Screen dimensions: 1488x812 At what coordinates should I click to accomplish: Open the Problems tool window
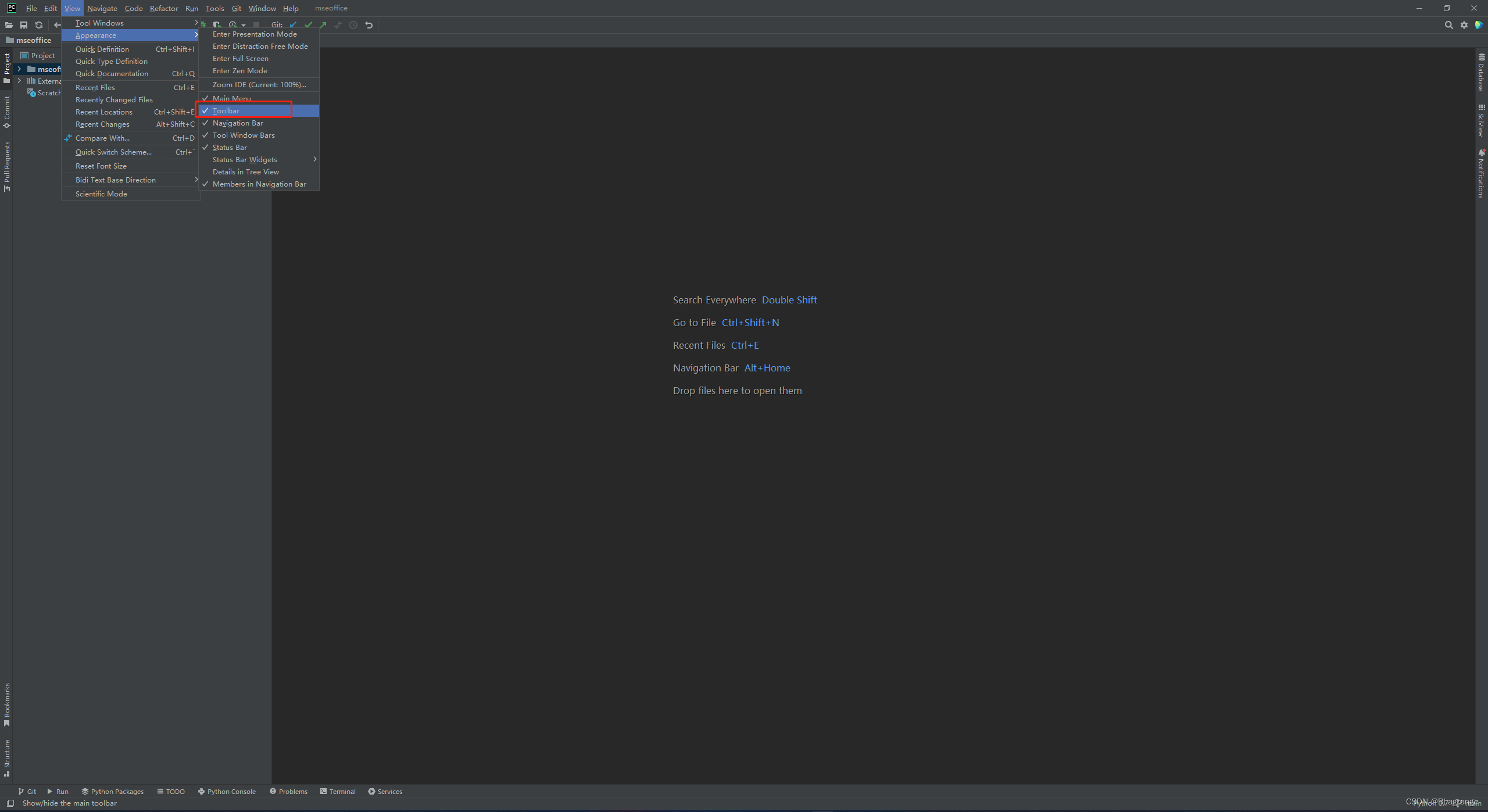(289, 791)
